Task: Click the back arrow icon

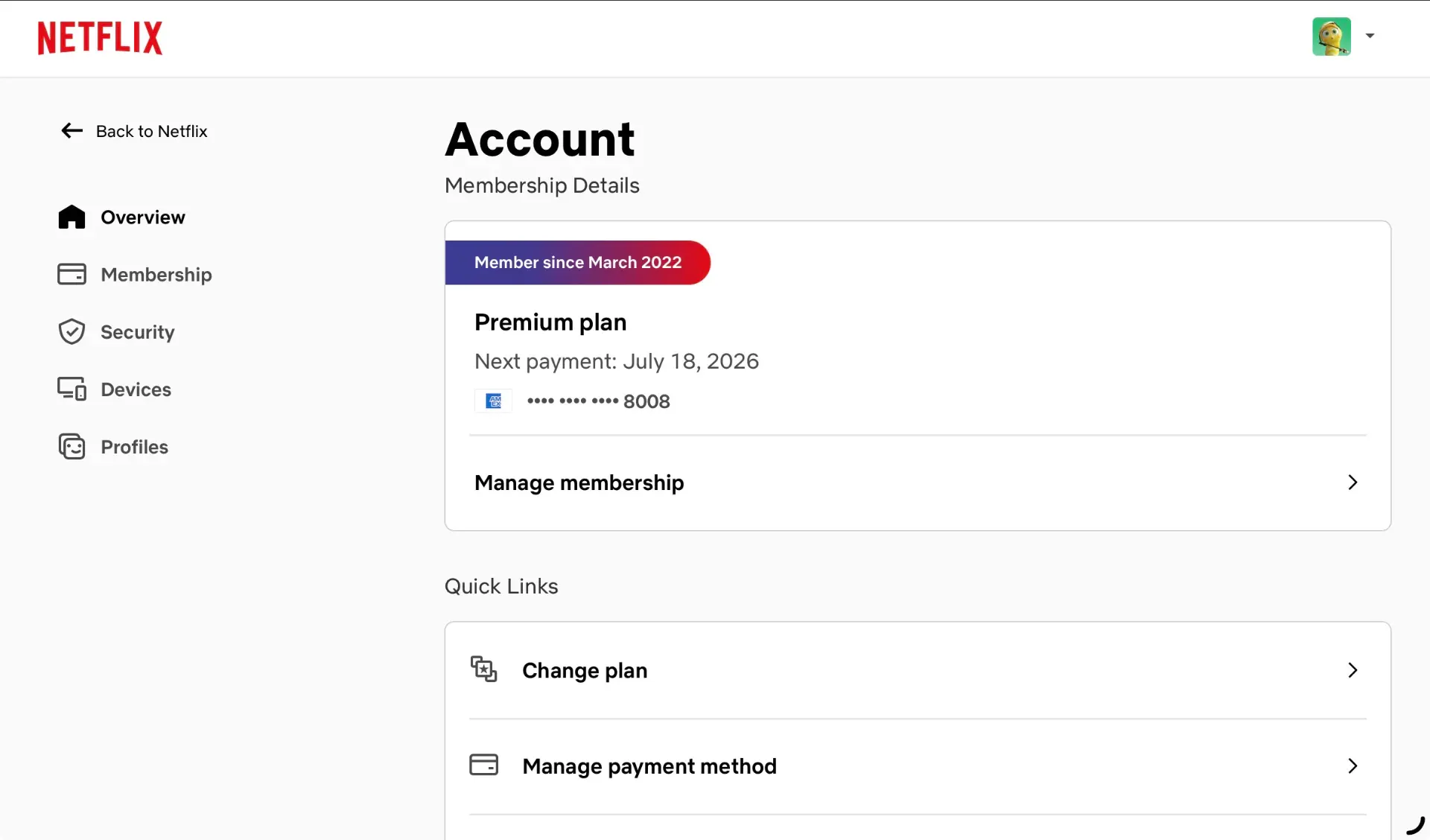Action: pos(71,131)
